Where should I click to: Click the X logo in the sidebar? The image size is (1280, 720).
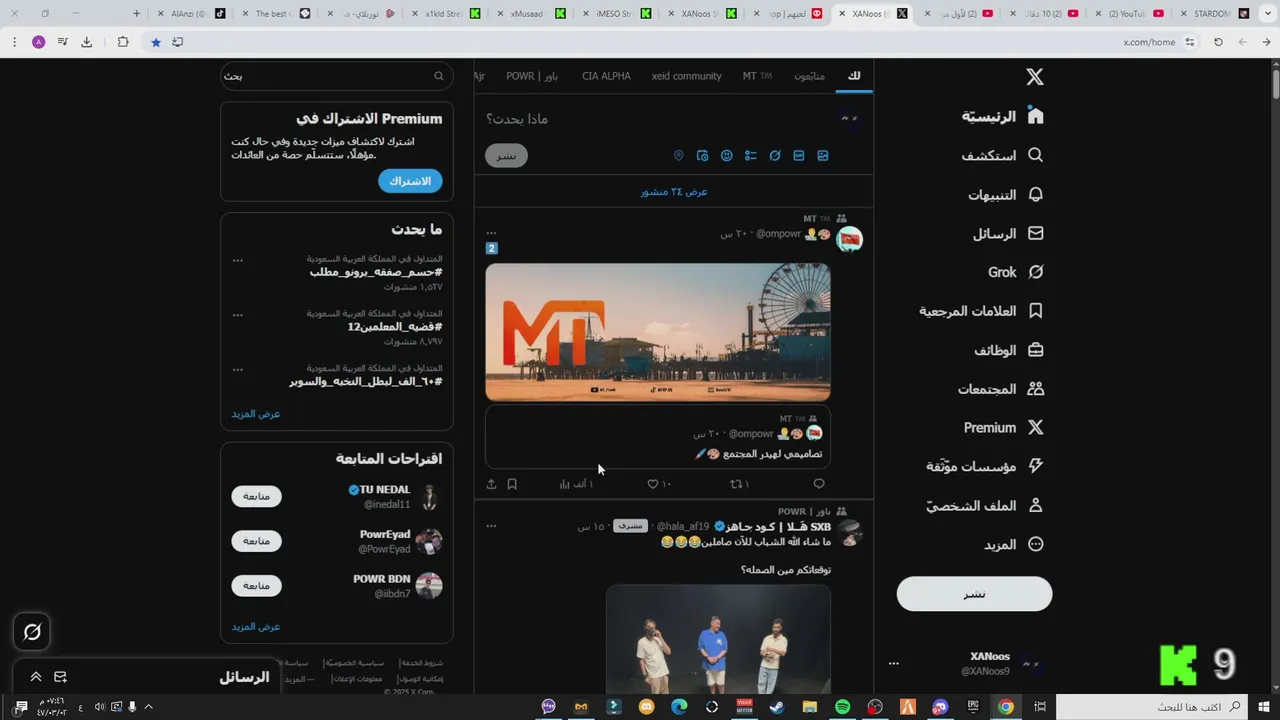(x=1035, y=77)
